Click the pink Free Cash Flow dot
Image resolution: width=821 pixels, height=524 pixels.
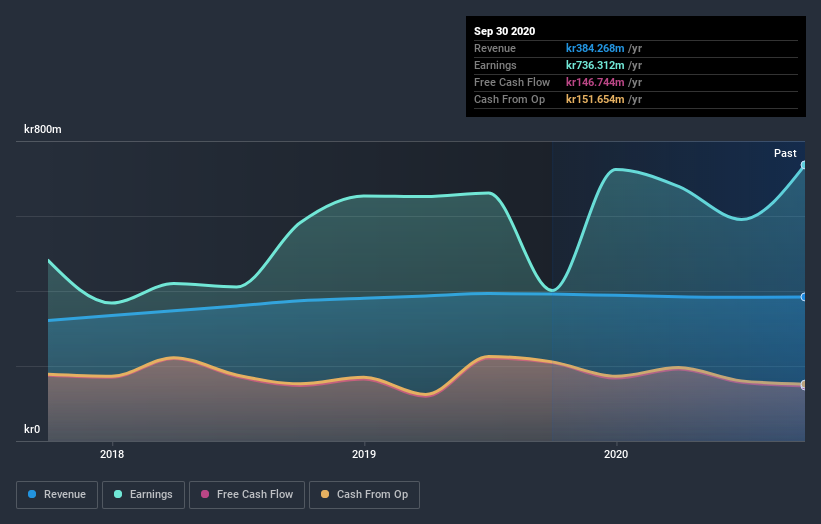tap(205, 494)
